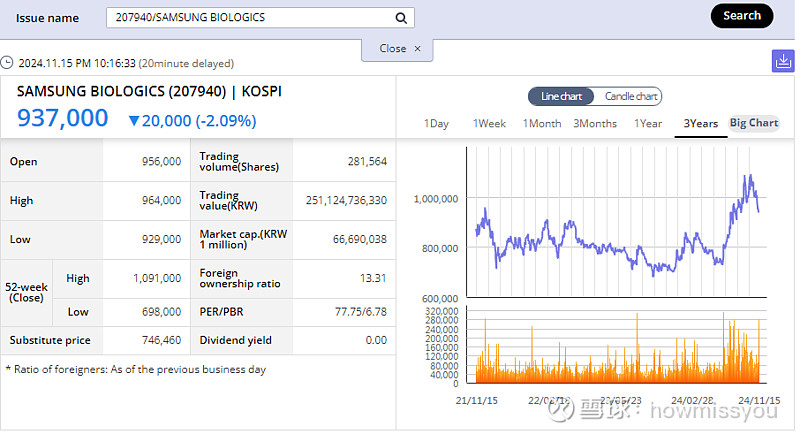
Task: Click the magnifier icon in issue name field
Action: point(401,18)
